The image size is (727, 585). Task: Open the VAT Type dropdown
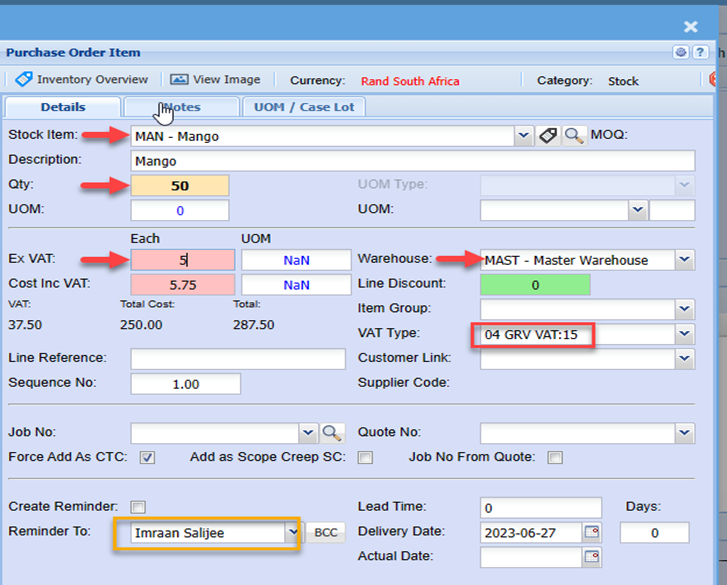click(x=684, y=334)
